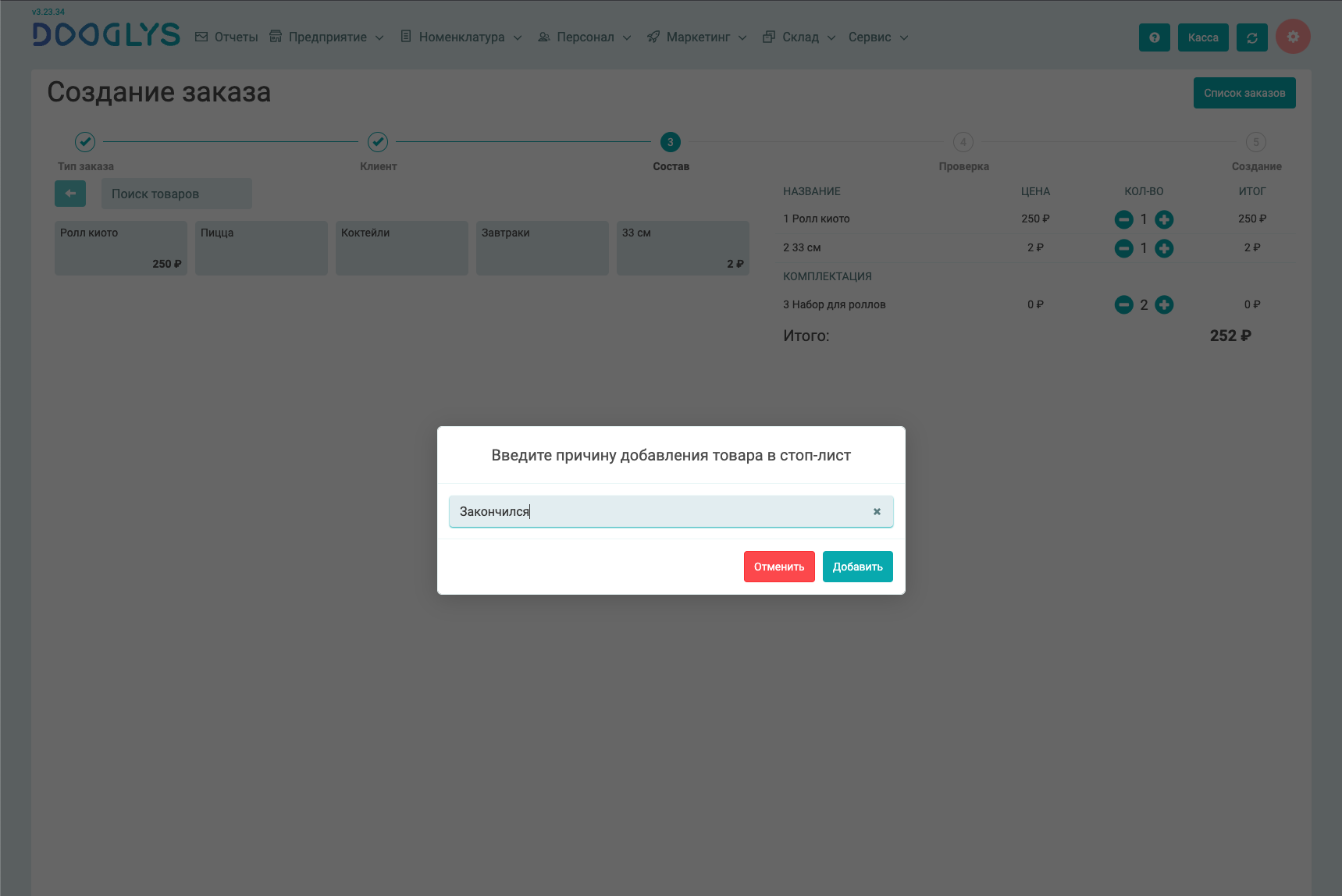Click Добавить in the dialog

click(857, 567)
